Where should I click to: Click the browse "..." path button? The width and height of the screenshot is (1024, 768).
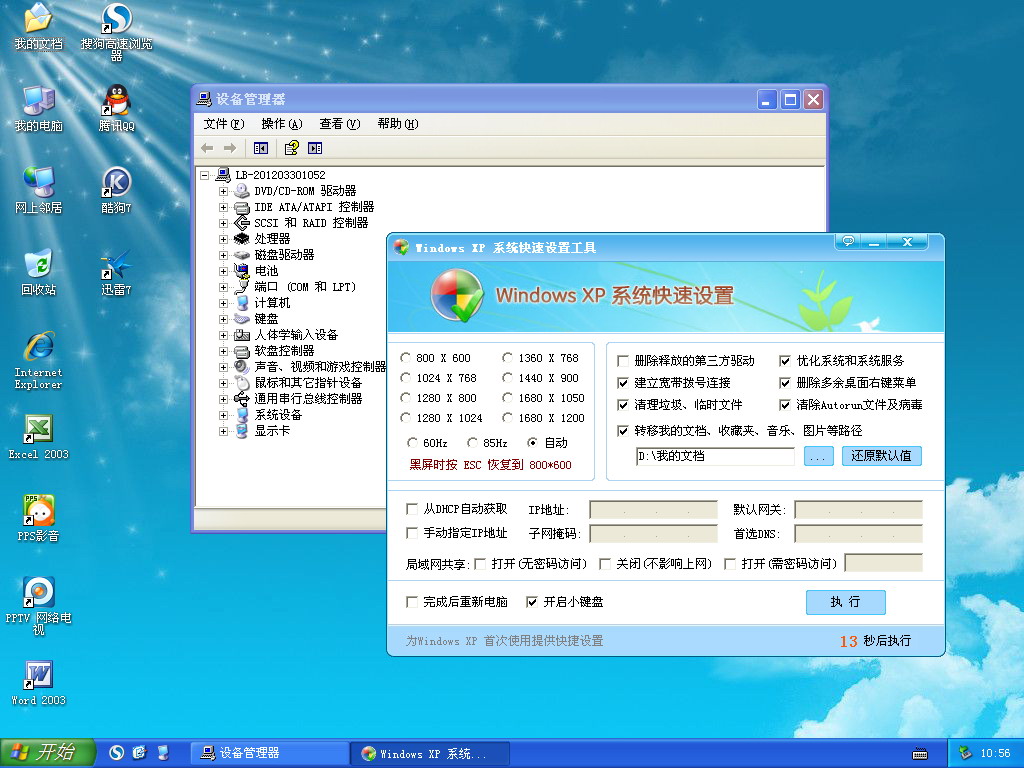tap(818, 456)
